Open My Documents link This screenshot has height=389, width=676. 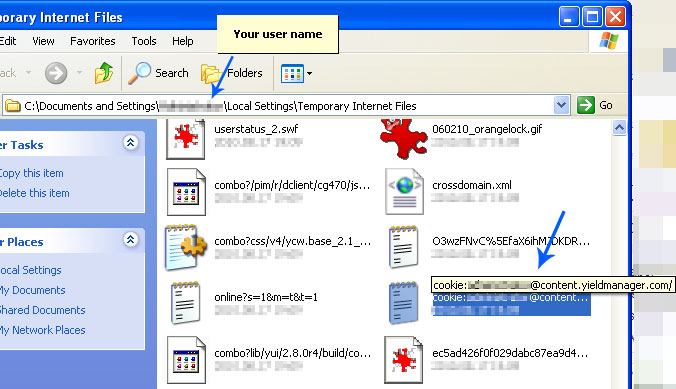click(x=32, y=290)
